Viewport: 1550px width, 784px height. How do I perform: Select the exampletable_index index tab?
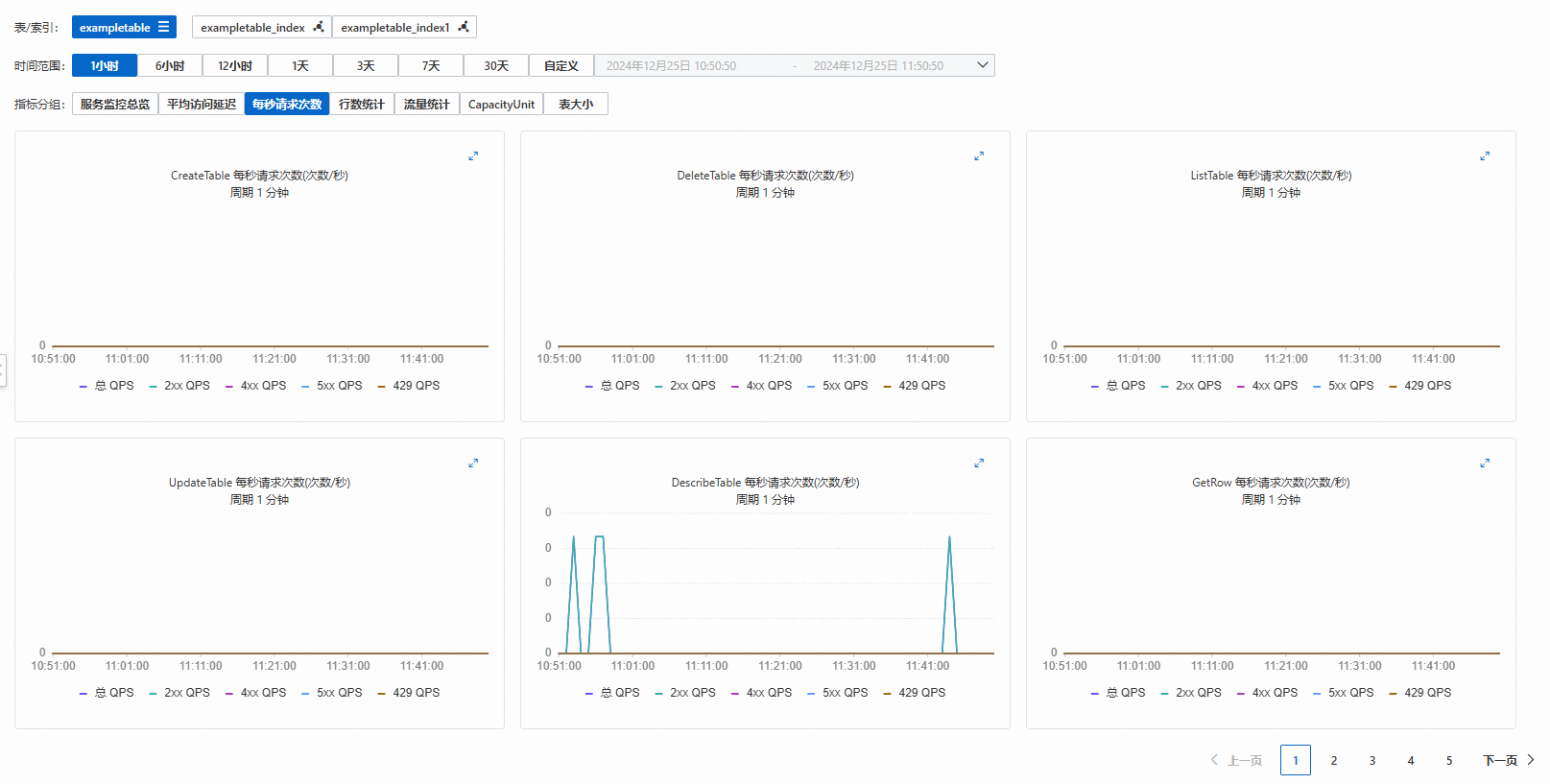pyautogui.click(x=262, y=27)
